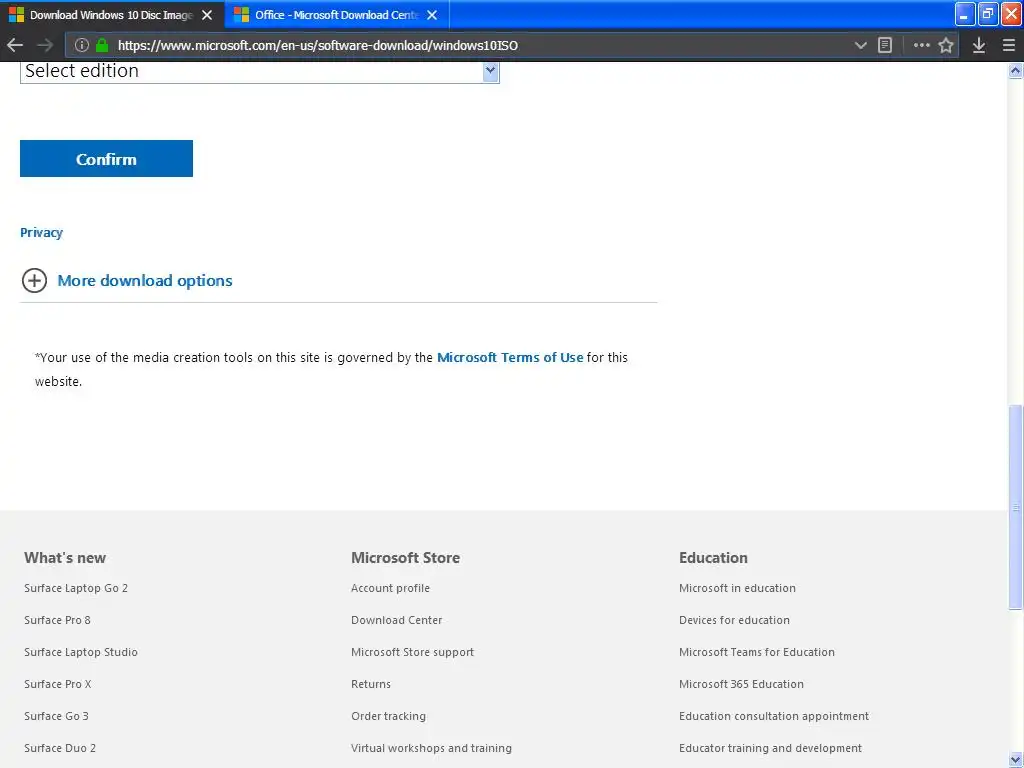Bookmark this page with the star icon

pyautogui.click(x=946, y=45)
